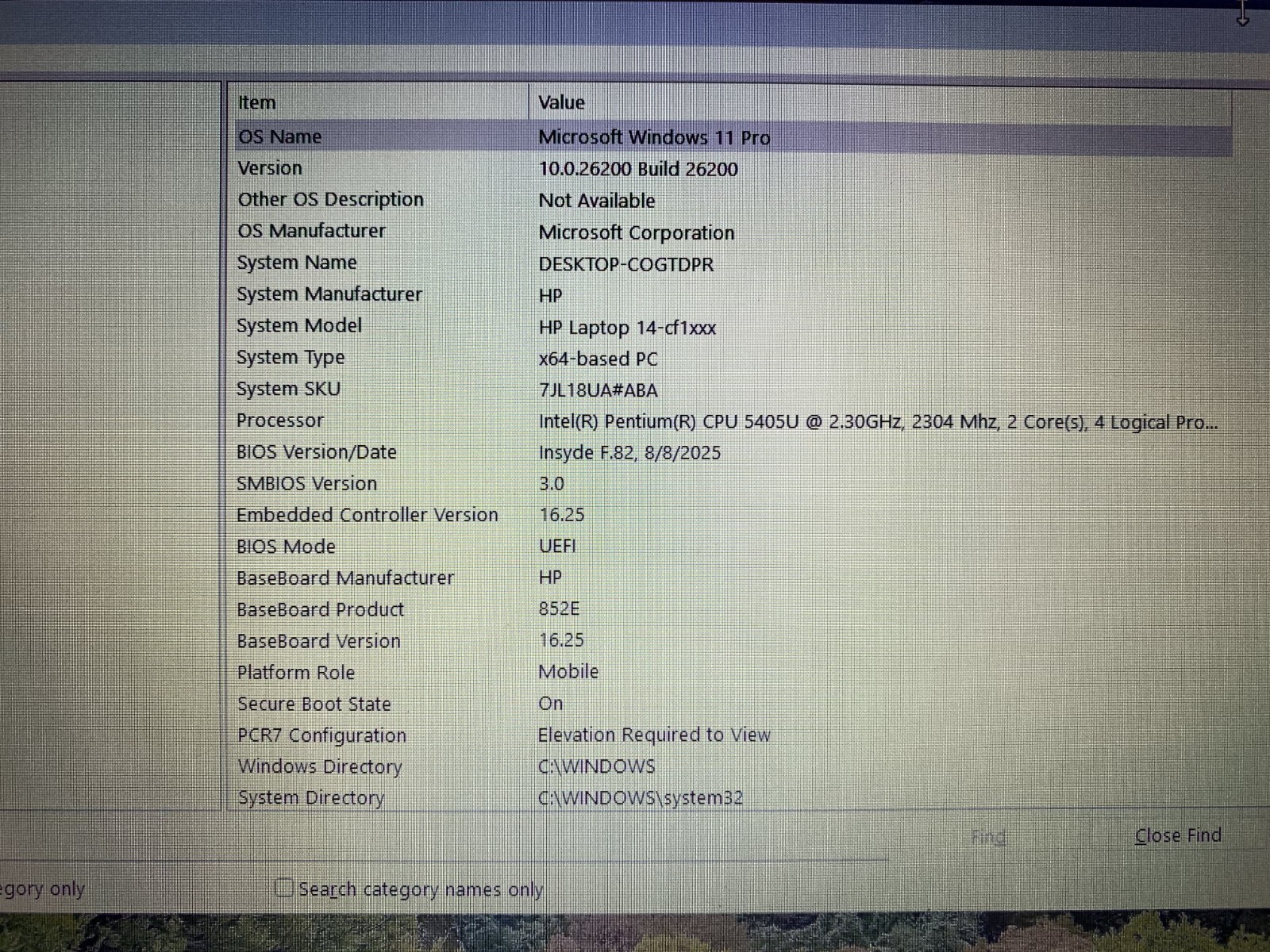Click the Intel(R) Pentium(R) CPU 5405U value
The height and width of the screenshot is (952, 1270).
[x=878, y=422]
